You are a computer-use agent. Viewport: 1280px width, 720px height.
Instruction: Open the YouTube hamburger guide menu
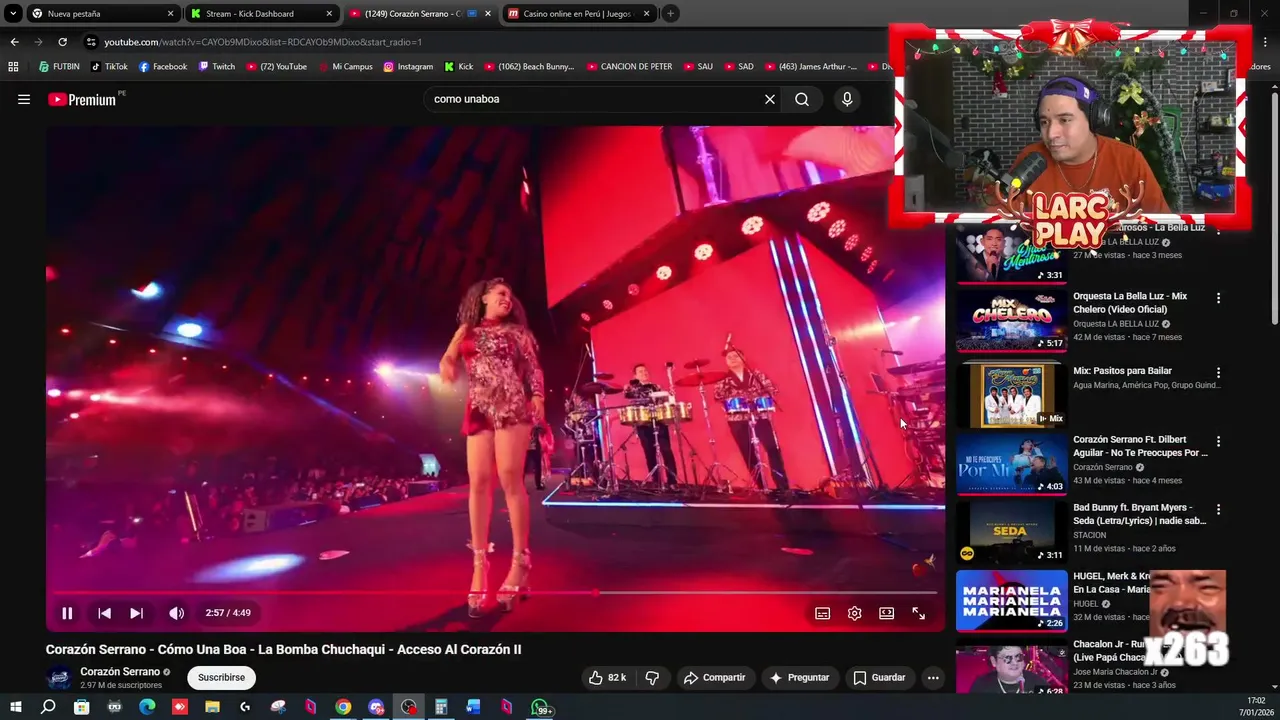[x=24, y=99]
